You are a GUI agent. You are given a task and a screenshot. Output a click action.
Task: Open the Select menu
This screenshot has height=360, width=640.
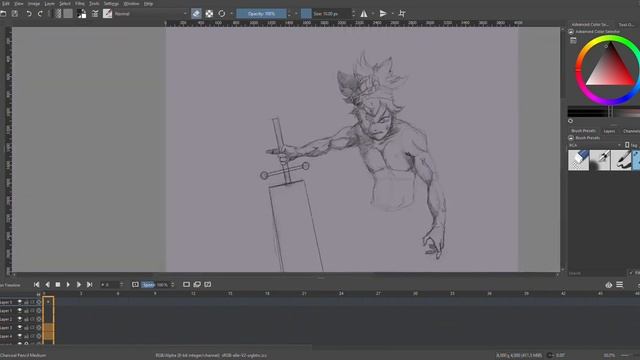click(x=64, y=4)
